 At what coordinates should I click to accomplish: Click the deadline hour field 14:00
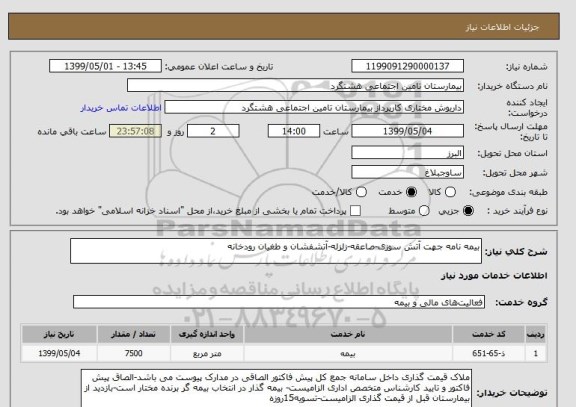294,131
